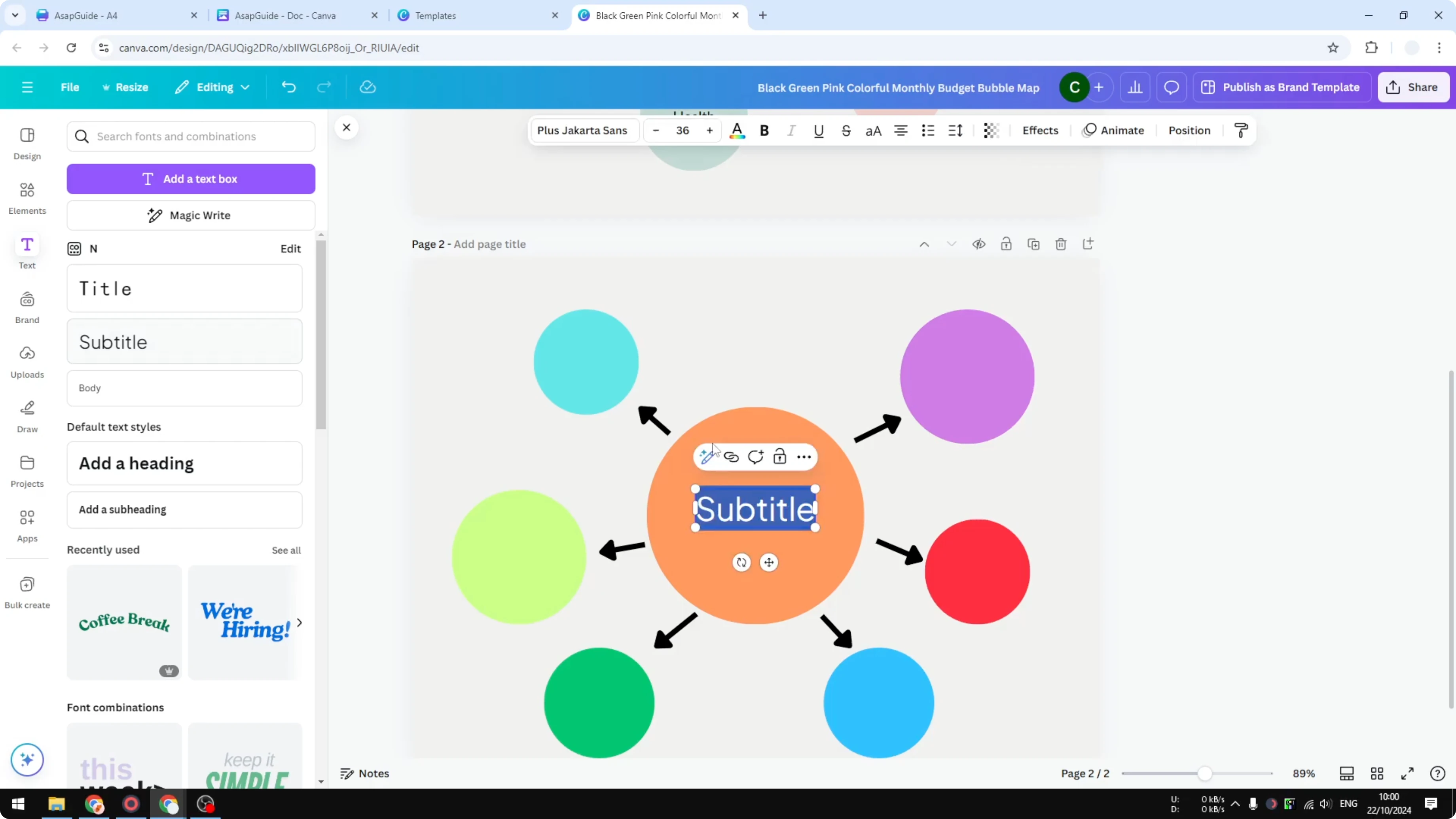Open the Uploads panel
The height and width of the screenshot is (819, 1456).
[27, 360]
